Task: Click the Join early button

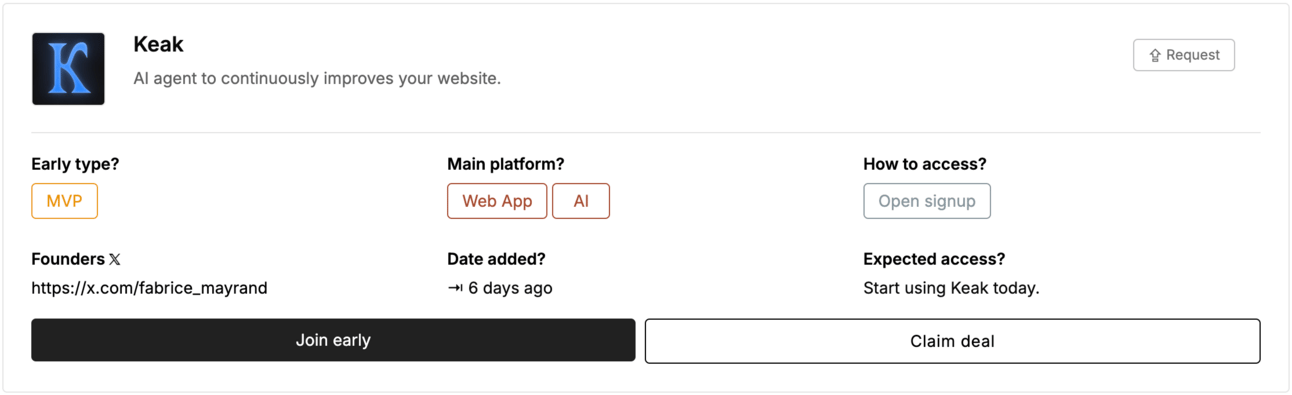Action: (x=333, y=340)
